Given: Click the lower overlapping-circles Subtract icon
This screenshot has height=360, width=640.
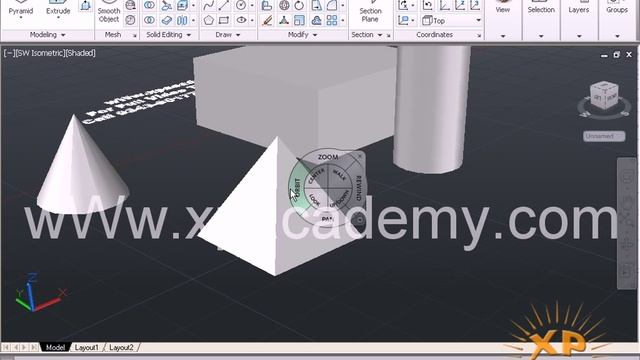Looking at the screenshot, I should 149,20.
